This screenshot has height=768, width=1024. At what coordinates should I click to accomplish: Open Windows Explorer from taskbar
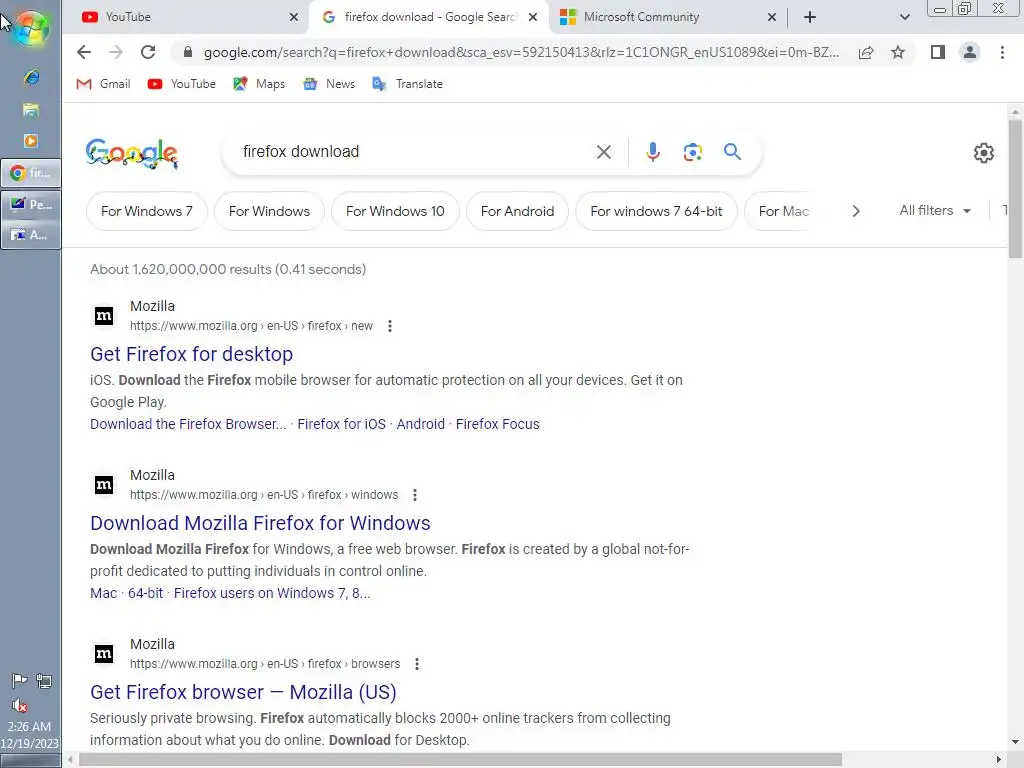(x=31, y=109)
